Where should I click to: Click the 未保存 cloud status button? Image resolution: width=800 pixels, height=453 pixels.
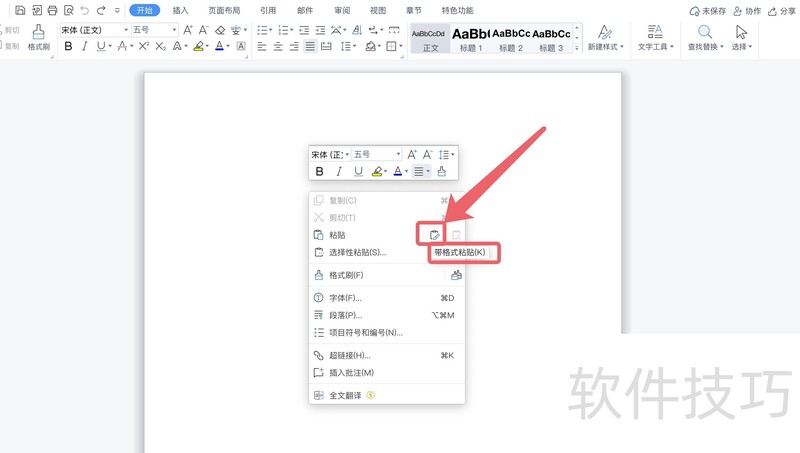click(x=708, y=11)
